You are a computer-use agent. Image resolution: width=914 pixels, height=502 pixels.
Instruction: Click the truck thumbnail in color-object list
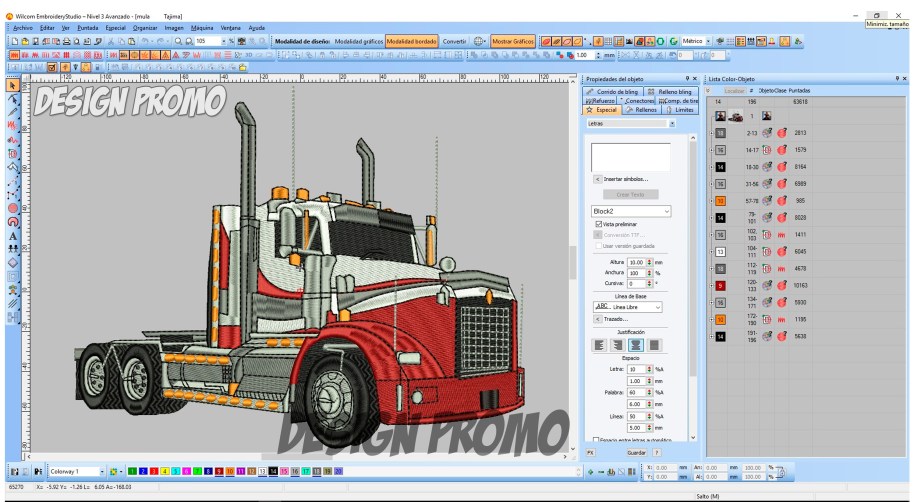736,116
